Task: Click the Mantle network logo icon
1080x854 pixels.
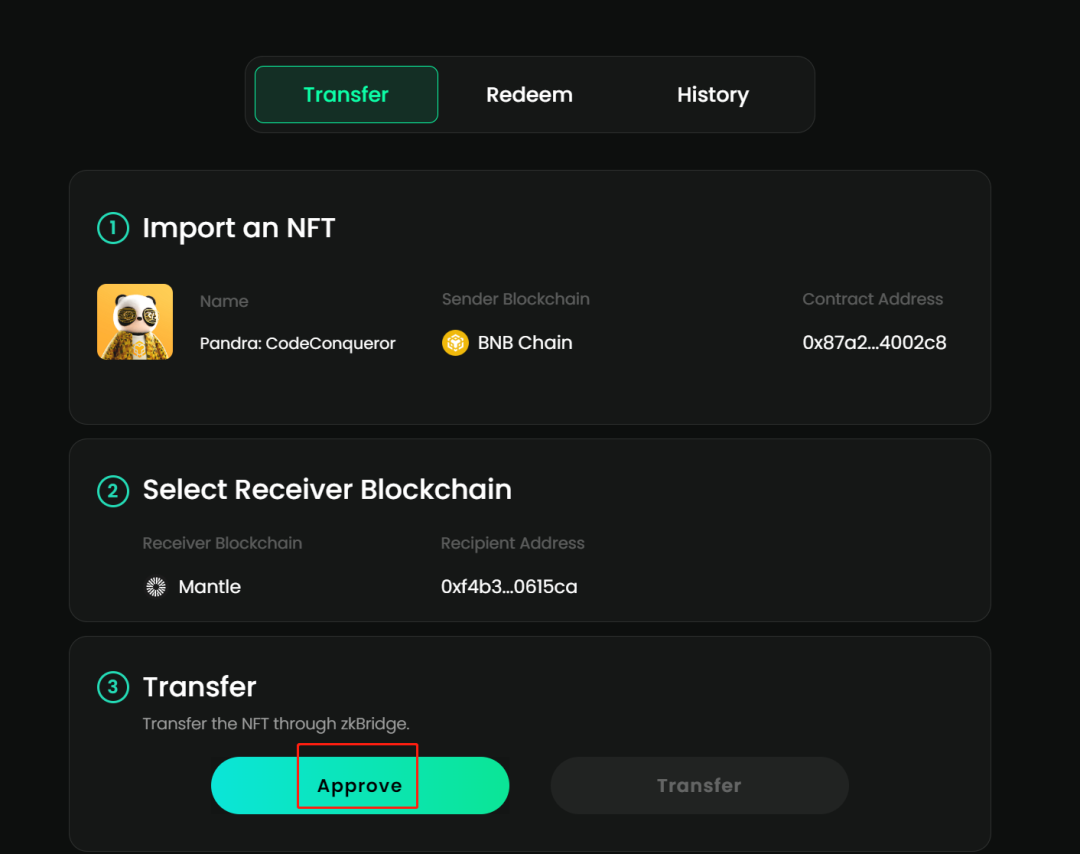Action: point(156,587)
